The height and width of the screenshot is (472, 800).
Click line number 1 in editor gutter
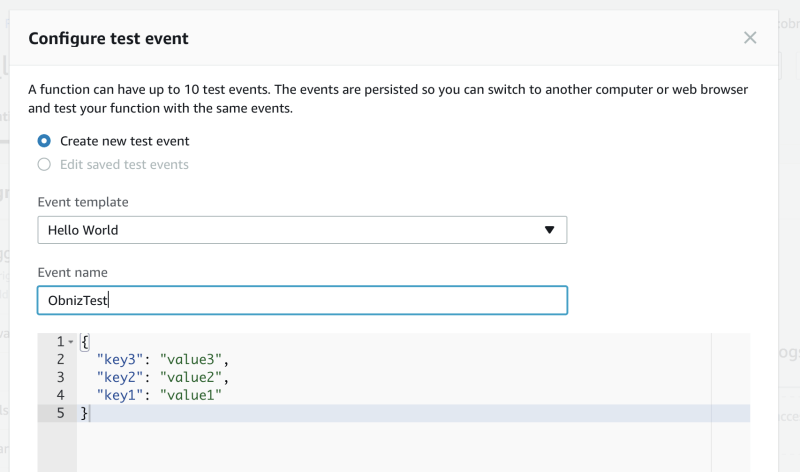point(60,342)
